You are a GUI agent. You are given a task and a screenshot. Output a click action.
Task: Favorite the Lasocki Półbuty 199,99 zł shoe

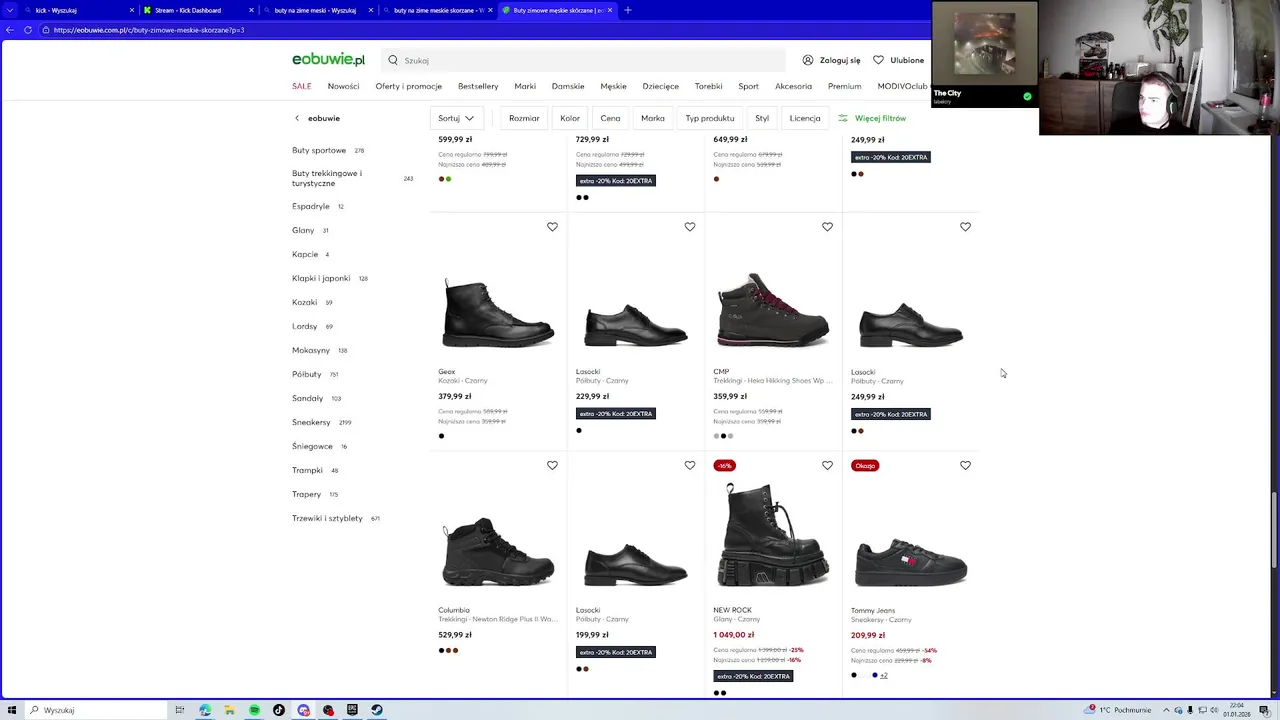(x=690, y=465)
